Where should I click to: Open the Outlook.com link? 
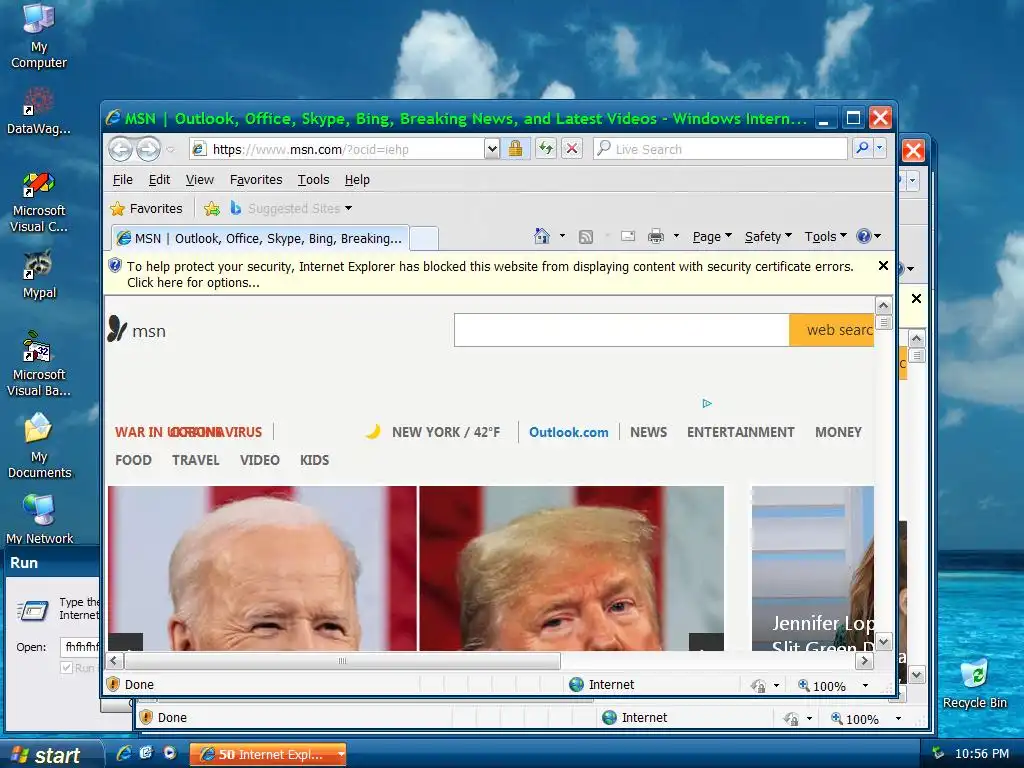[568, 432]
